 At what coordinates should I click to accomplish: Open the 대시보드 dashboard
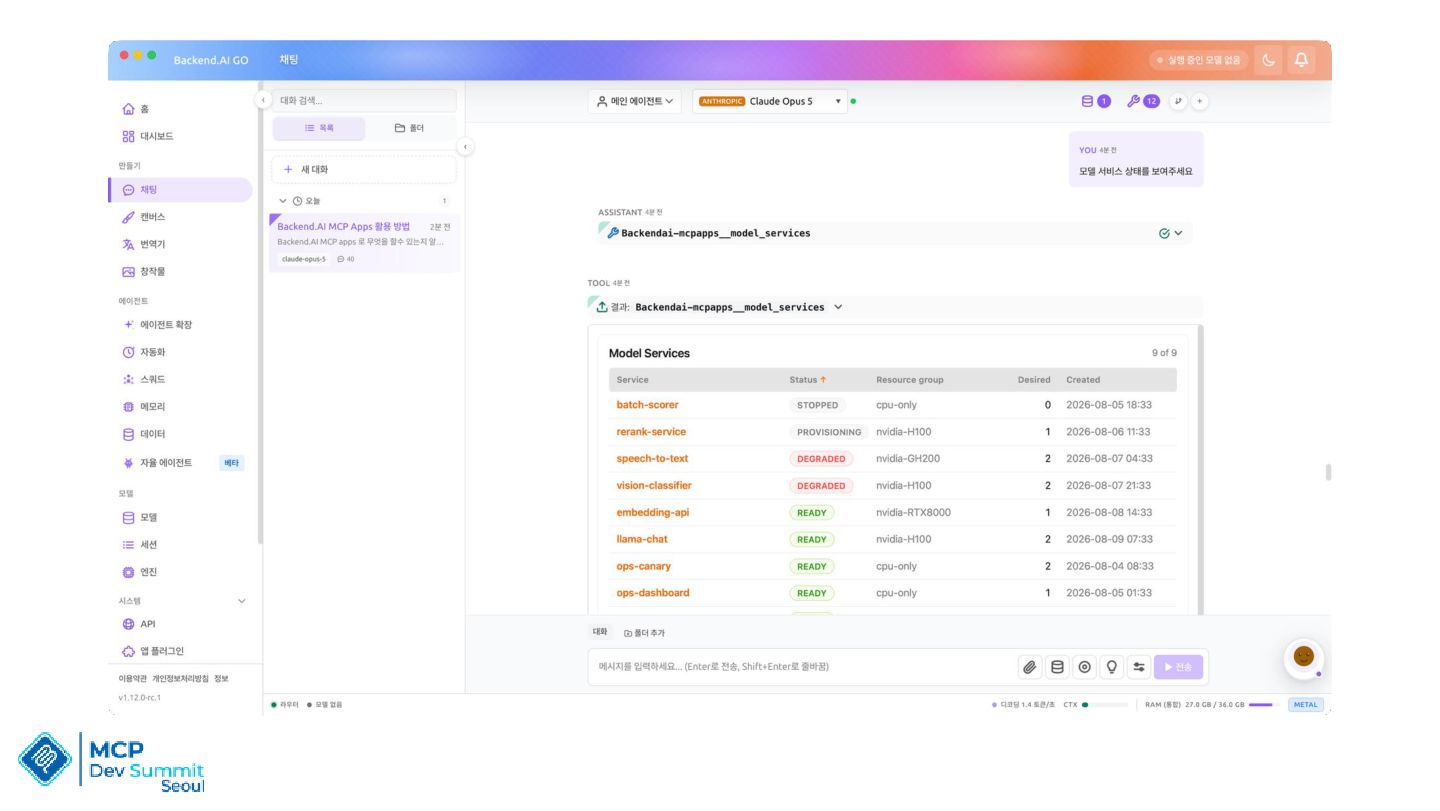pyautogui.click(x=180, y=136)
